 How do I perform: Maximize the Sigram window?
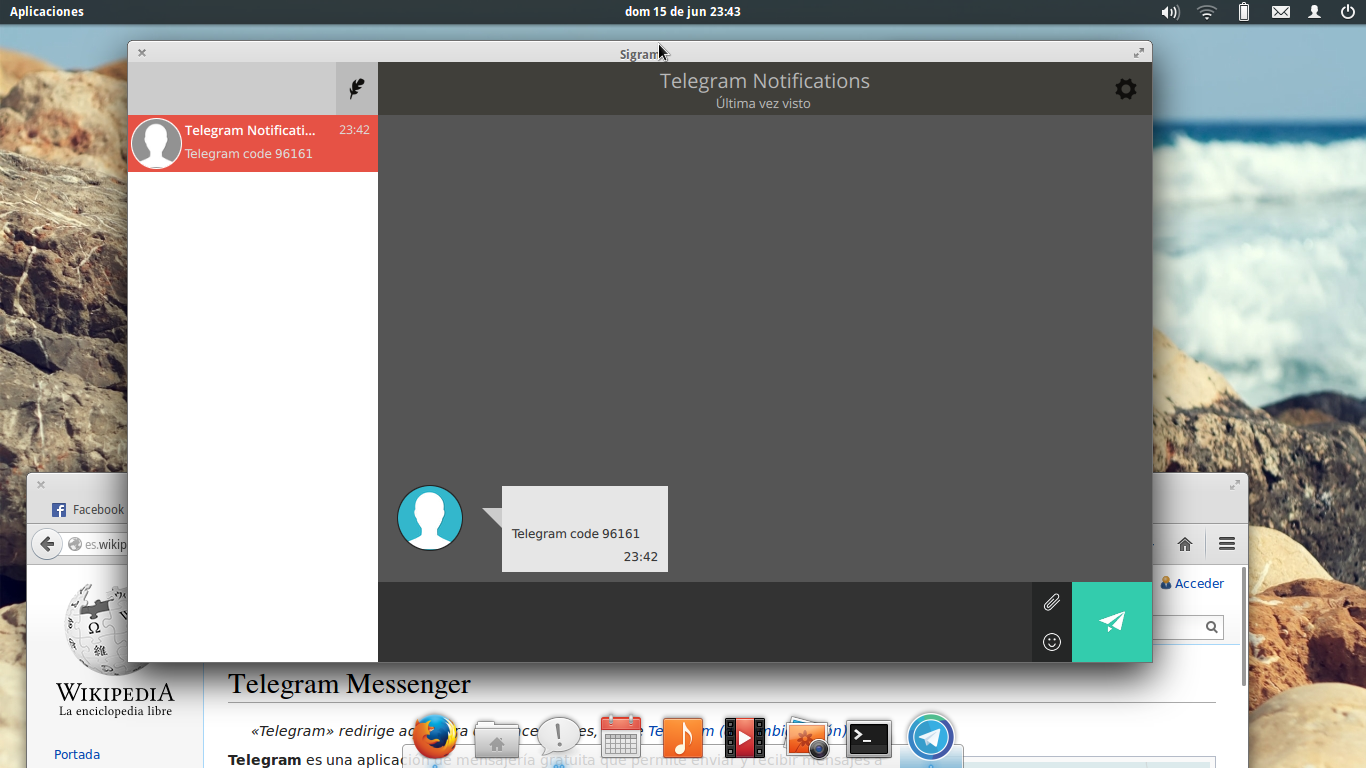(1138, 53)
